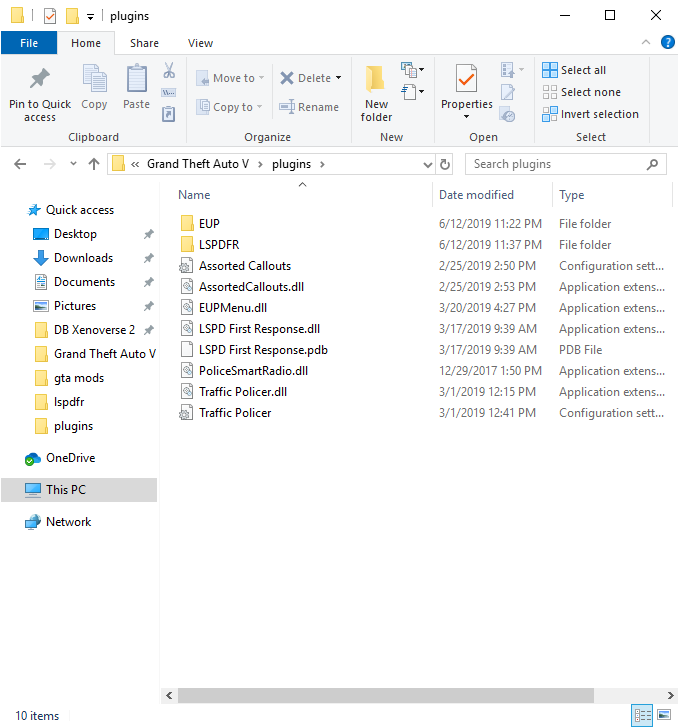Click the Paste clipboard icon
The width and height of the screenshot is (678, 727).
[x=137, y=78]
